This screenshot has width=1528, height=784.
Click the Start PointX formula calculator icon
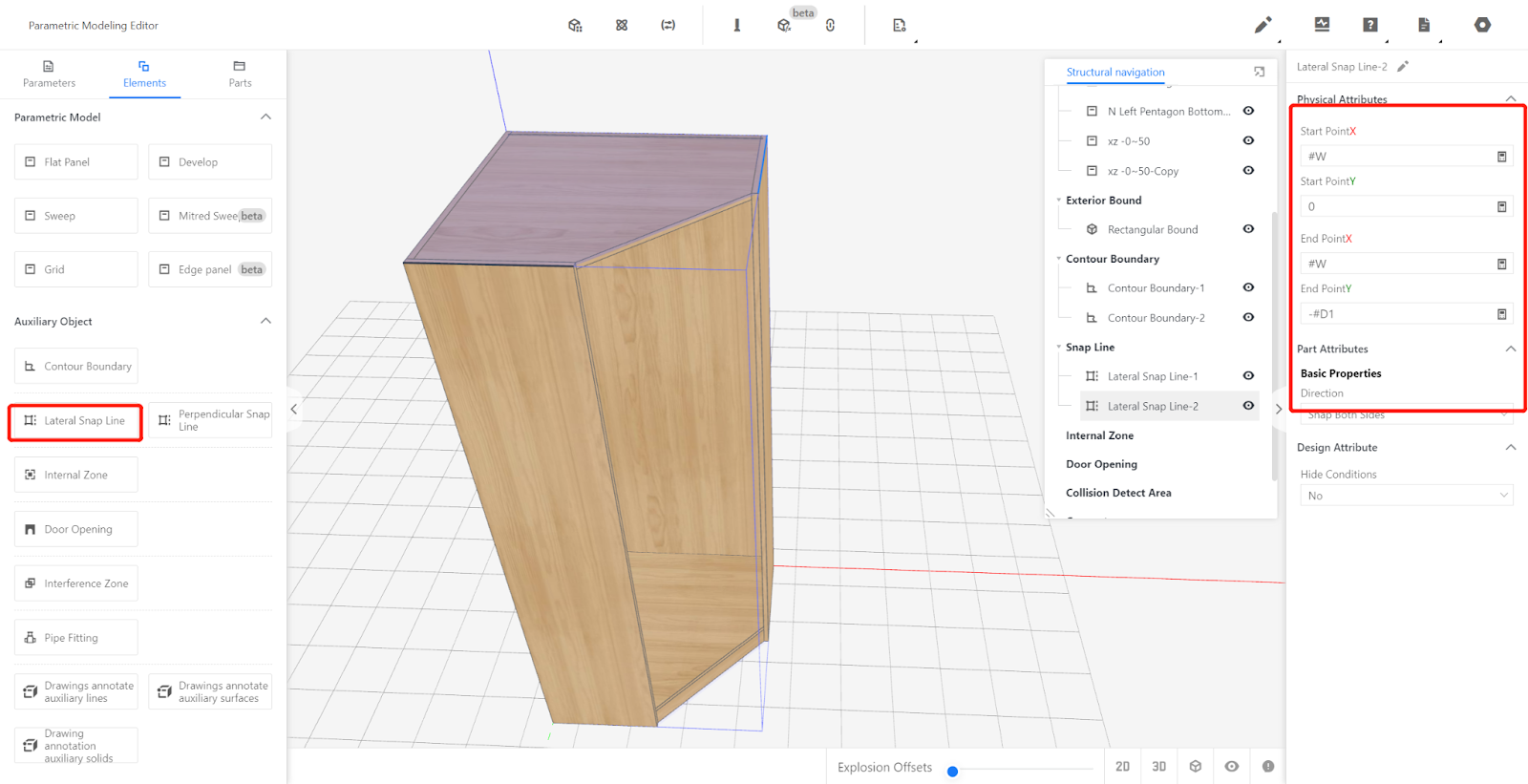[x=1501, y=157]
